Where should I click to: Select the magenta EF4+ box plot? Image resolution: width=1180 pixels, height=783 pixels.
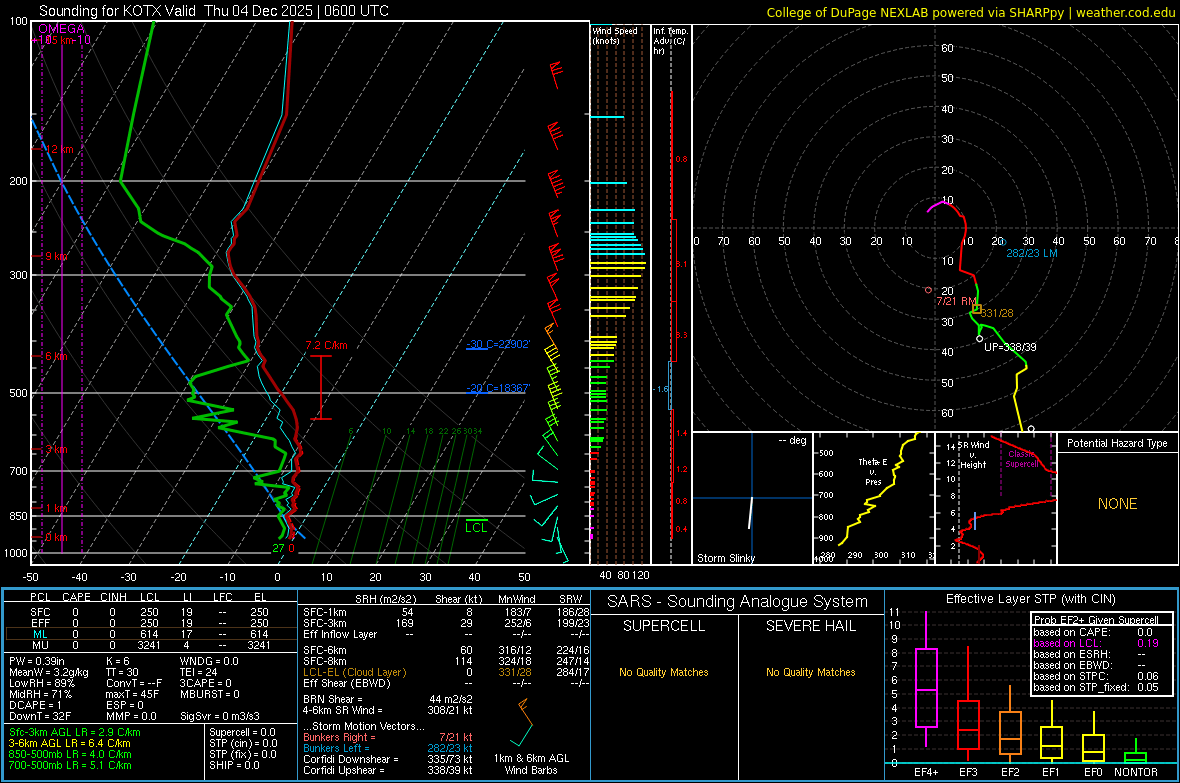tap(926, 679)
